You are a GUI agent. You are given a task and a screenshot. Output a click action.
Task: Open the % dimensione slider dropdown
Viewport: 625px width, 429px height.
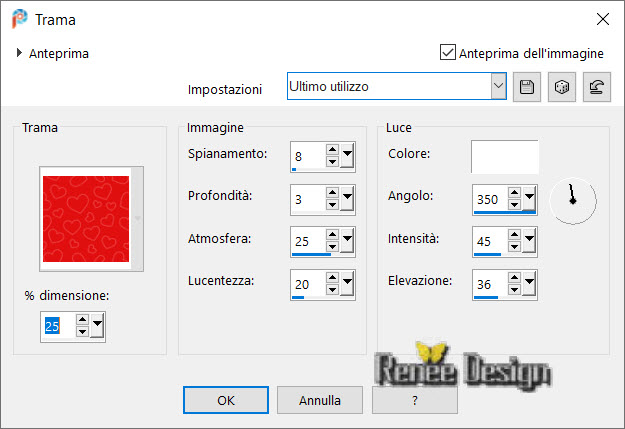pos(97,326)
